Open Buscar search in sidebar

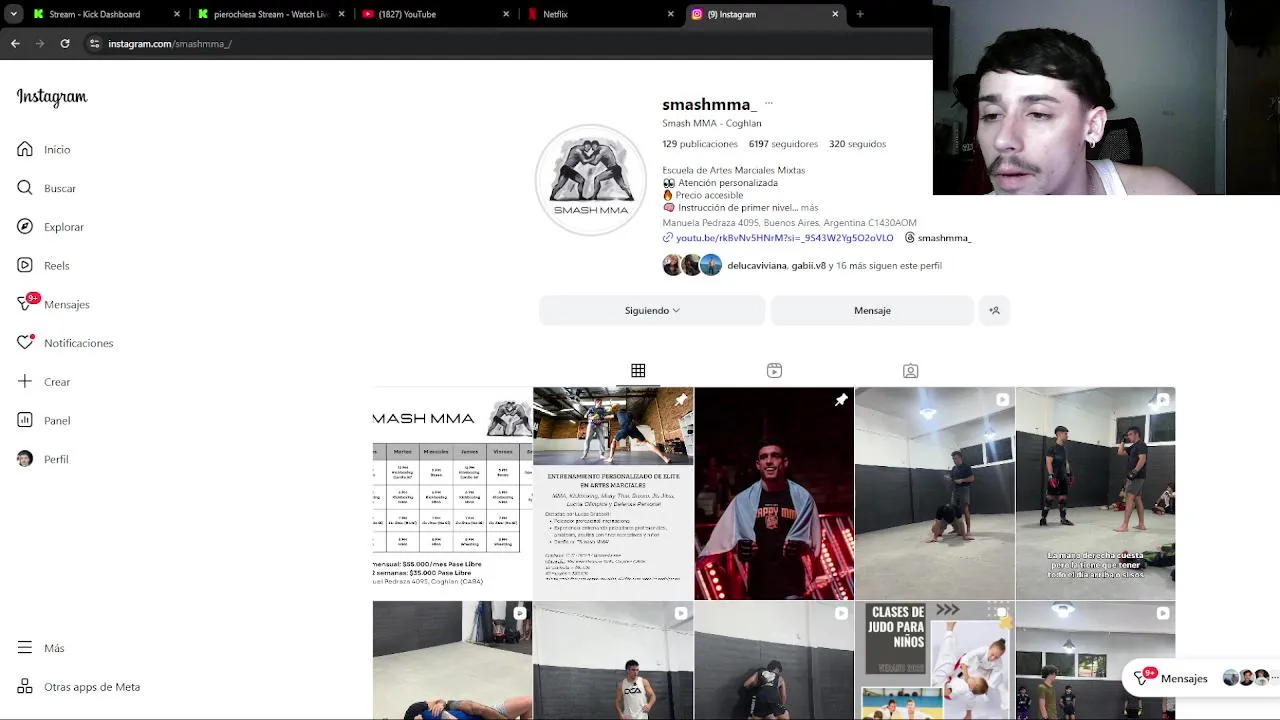(x=46, y=188)
